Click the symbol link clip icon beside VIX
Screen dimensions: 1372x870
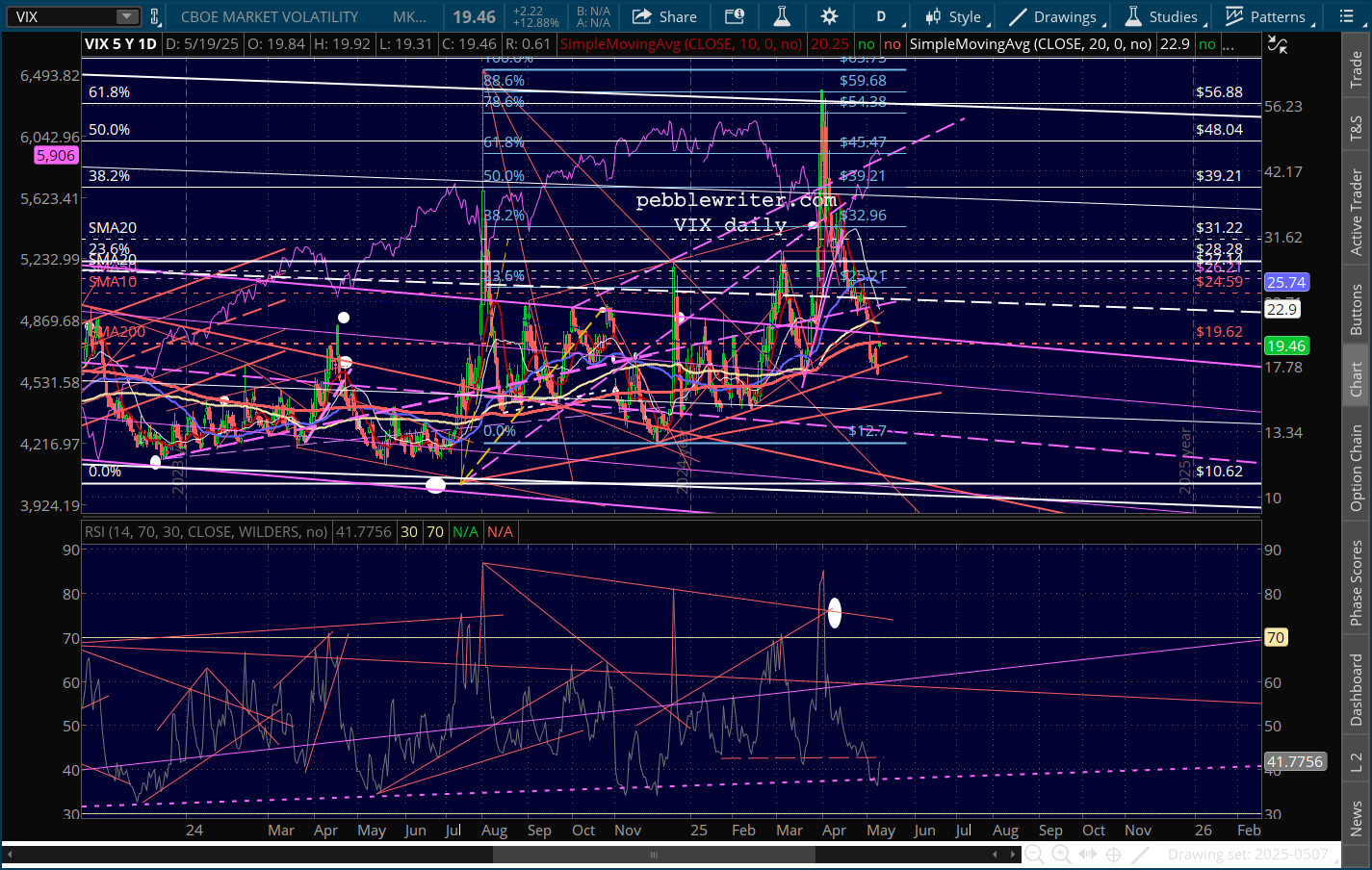coord(155,16)
